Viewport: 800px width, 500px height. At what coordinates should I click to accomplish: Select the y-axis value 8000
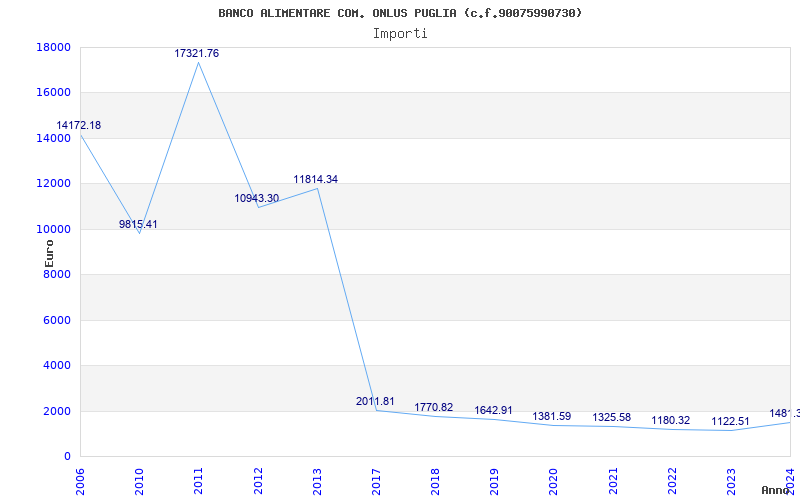click(56, 274)
